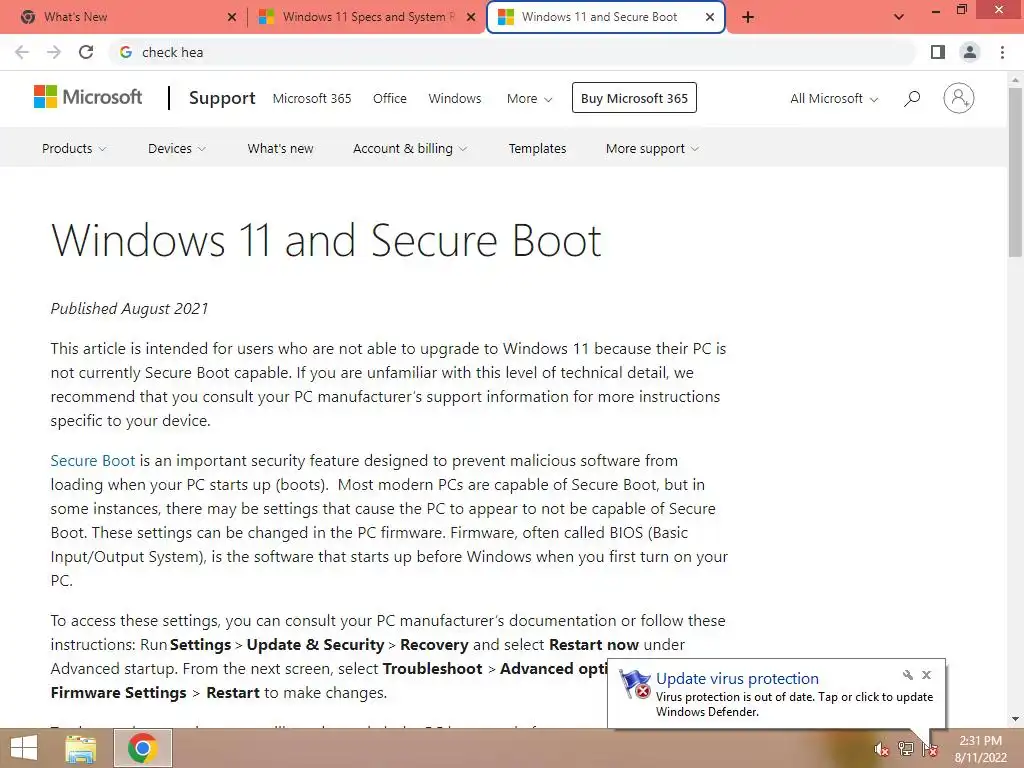Screen dimensions: 1024x768
Task: Expand the More support menu
Action: click(652, 149)
